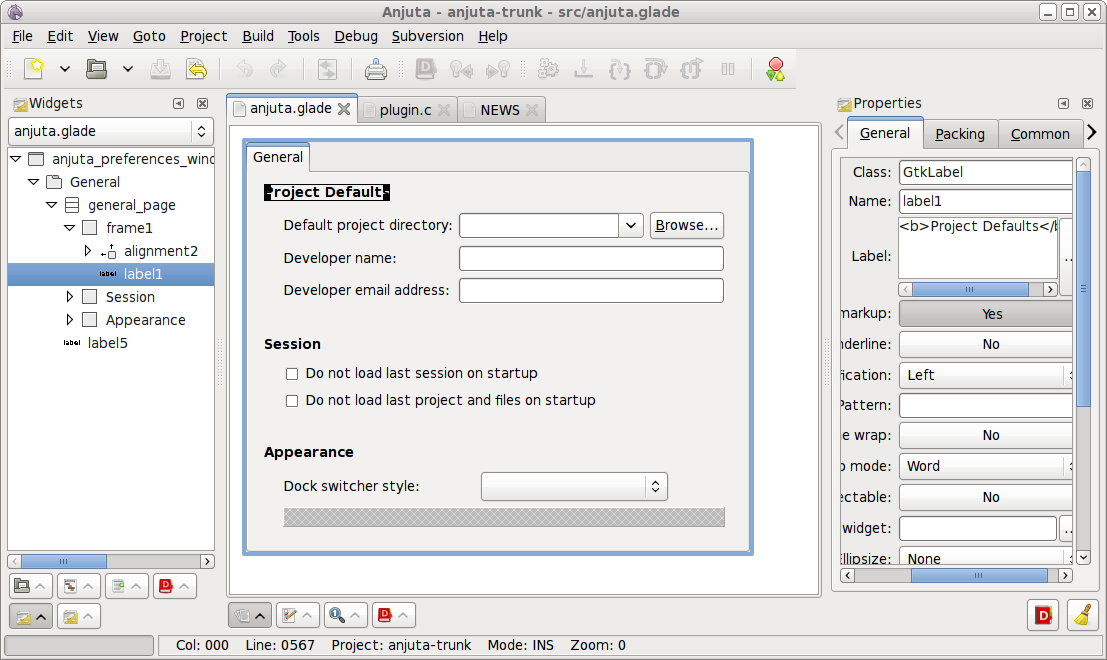
Task: Expand the Session tree node
Action: (69, 296)
